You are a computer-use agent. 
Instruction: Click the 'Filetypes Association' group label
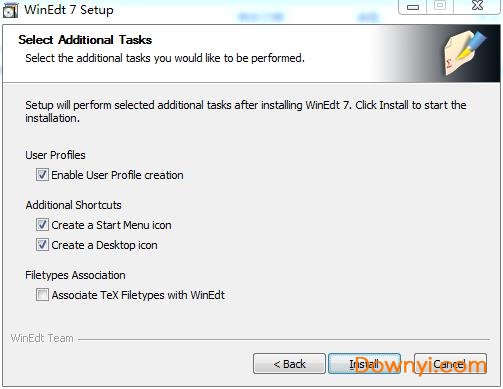pos(75,275)
